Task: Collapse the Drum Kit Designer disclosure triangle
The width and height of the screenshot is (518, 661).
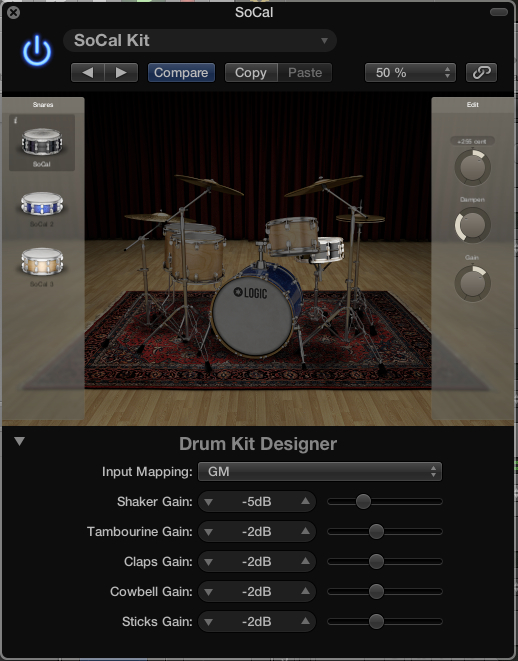Action: 19,441
